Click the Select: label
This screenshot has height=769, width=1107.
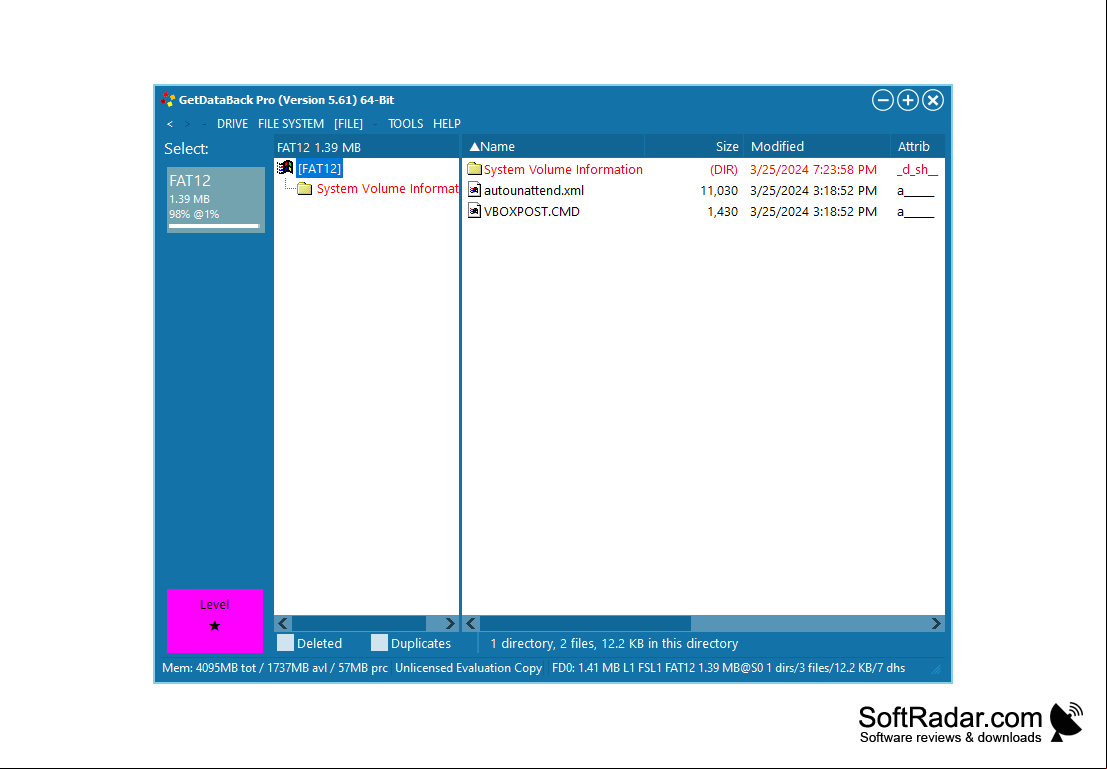186,148
